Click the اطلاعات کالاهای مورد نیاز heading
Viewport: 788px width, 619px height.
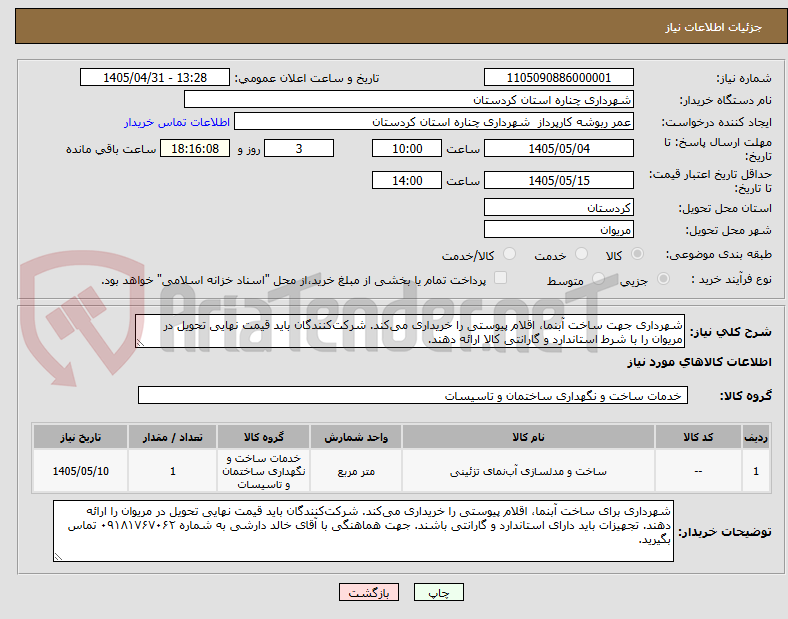[x=699, y=362]
